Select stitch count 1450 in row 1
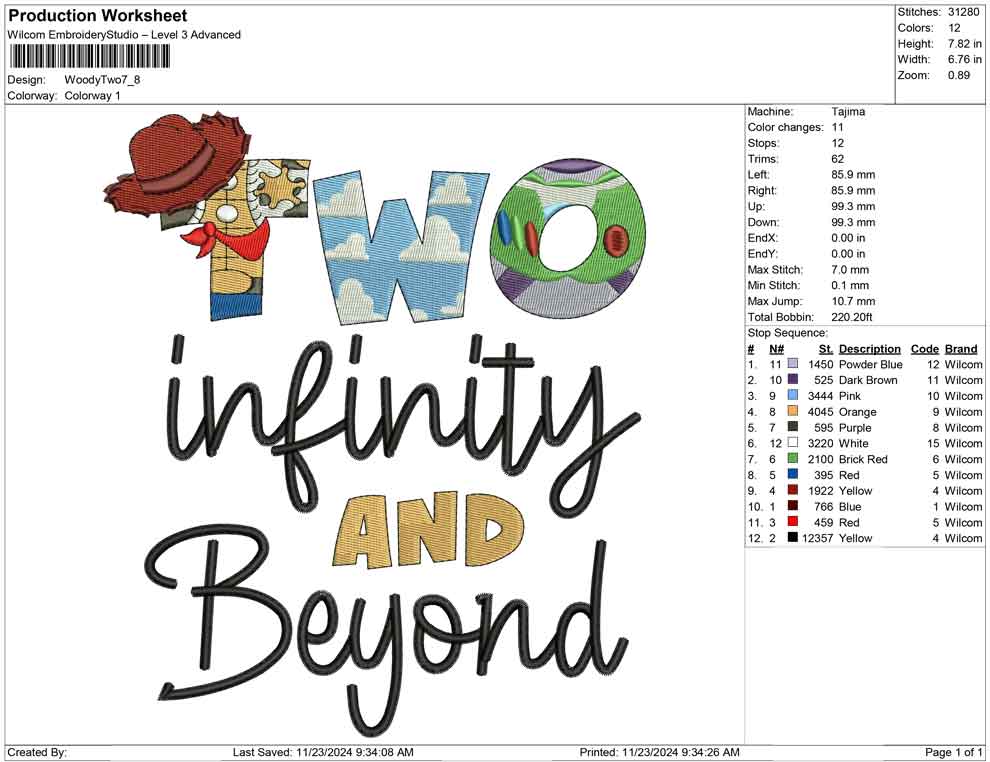 pos(821,364)
